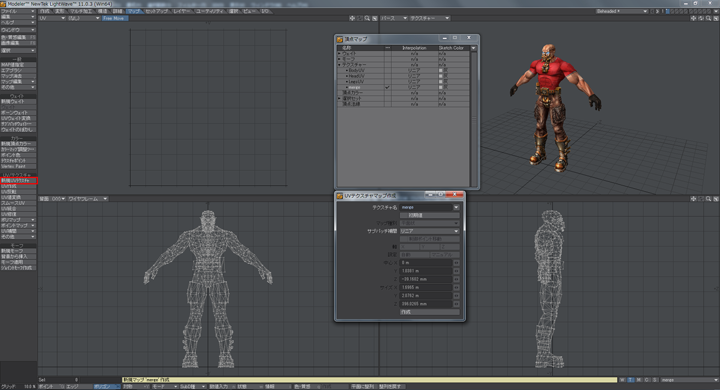
Task: Click the maximize-view icon of the bottom-right viewport
Action: [x=716, y=199]
